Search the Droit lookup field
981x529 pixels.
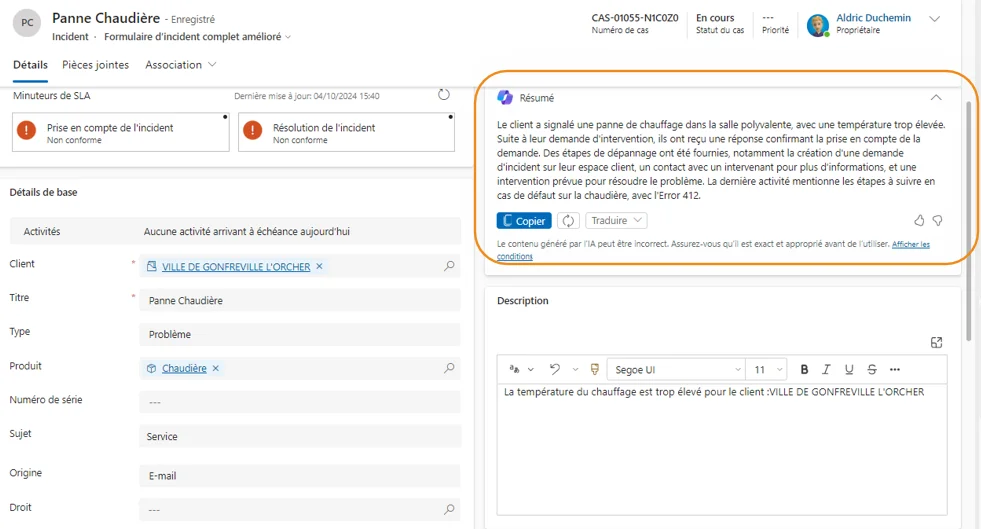(449, 509)
